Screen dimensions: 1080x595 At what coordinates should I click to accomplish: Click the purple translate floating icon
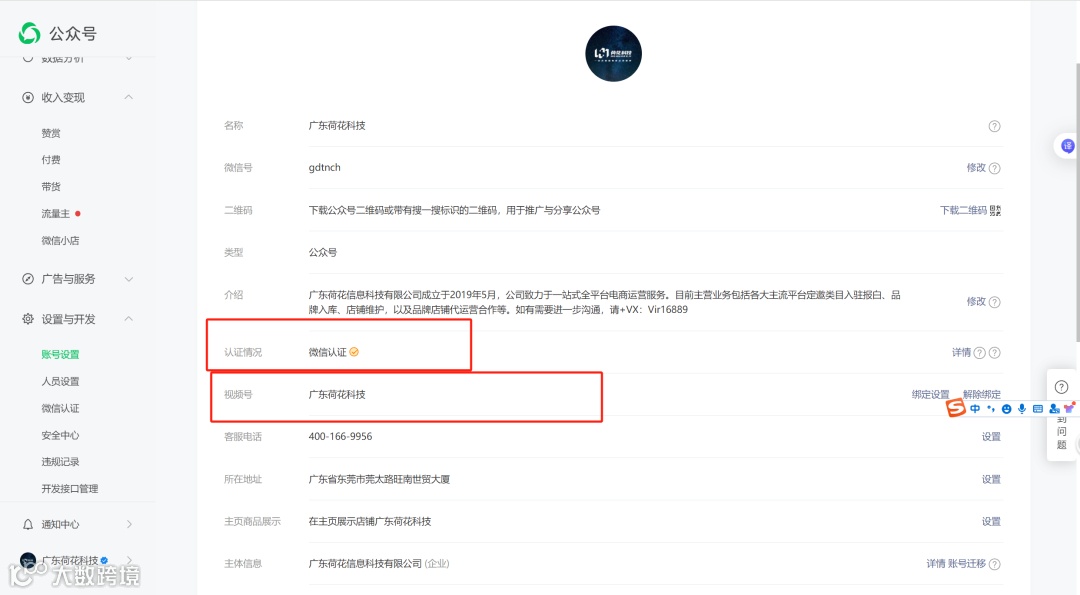pyautogui.click(x=1068, y=146)
